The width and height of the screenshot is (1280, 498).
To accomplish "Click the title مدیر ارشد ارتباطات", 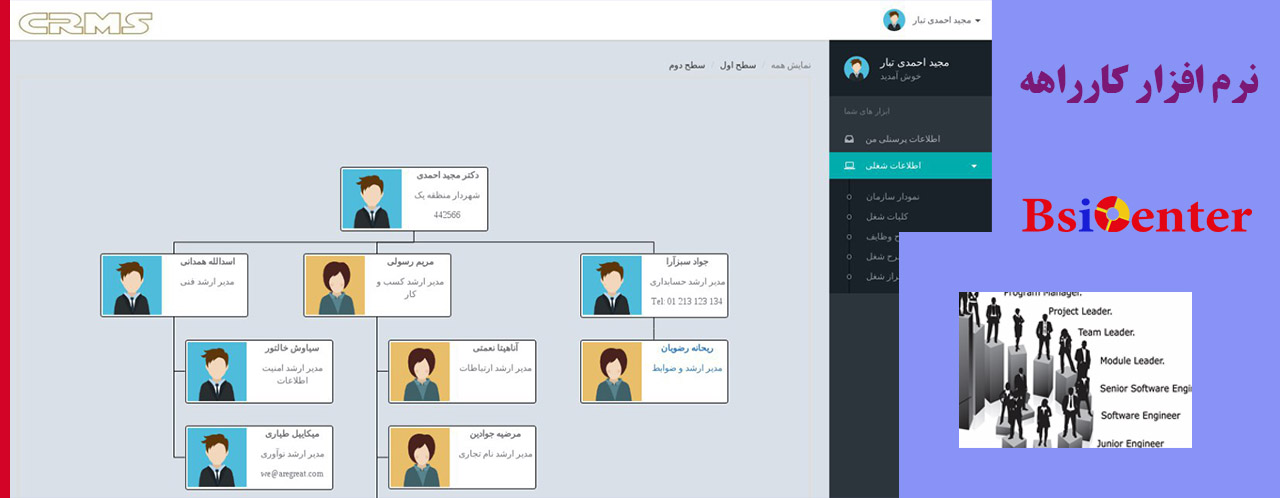I will (x=496, y=368).
